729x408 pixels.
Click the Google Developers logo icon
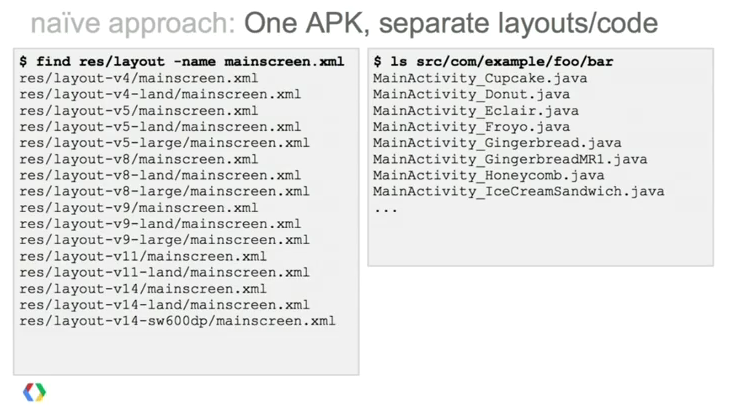pos(34,392)
